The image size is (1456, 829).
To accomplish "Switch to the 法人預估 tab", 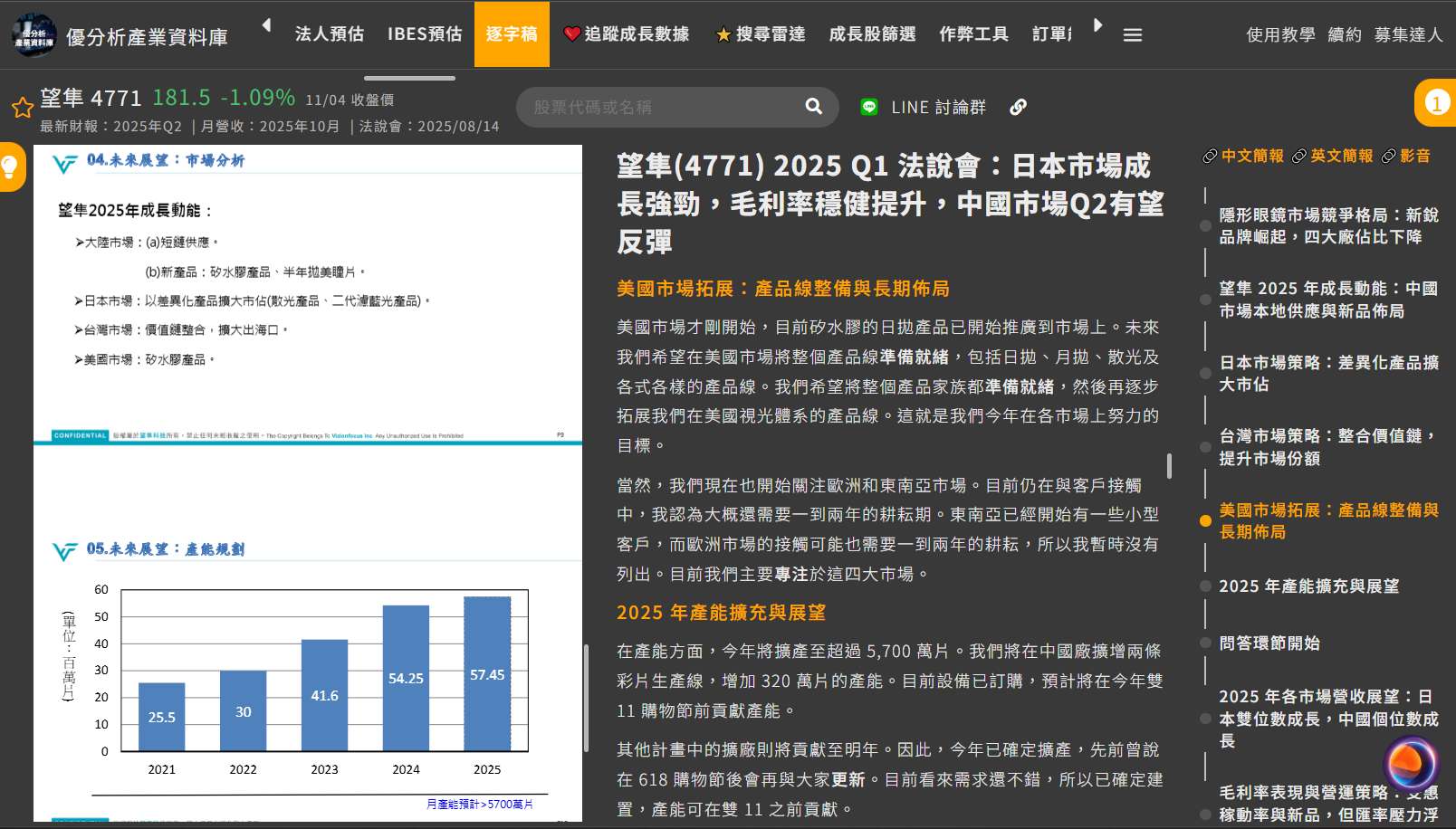I will pos(329,34).
